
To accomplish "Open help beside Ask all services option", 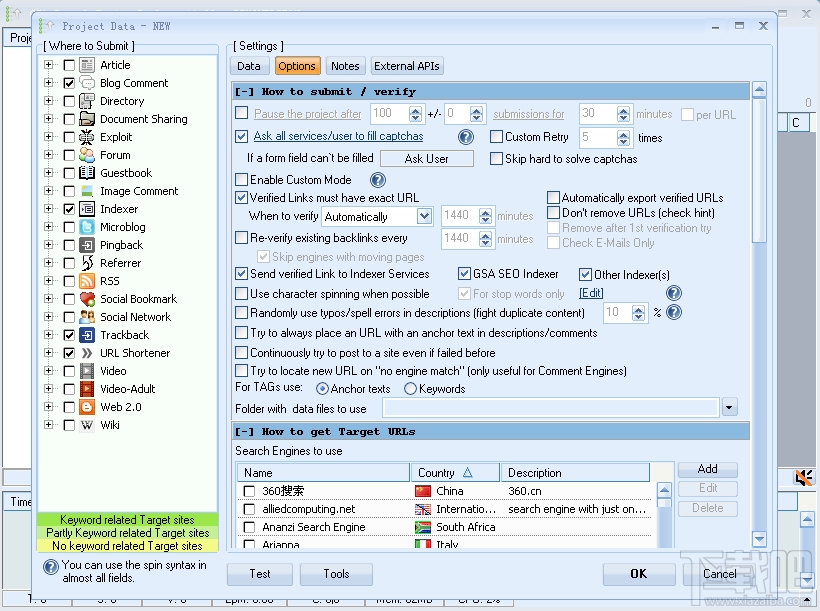I will tap(465, 137).
